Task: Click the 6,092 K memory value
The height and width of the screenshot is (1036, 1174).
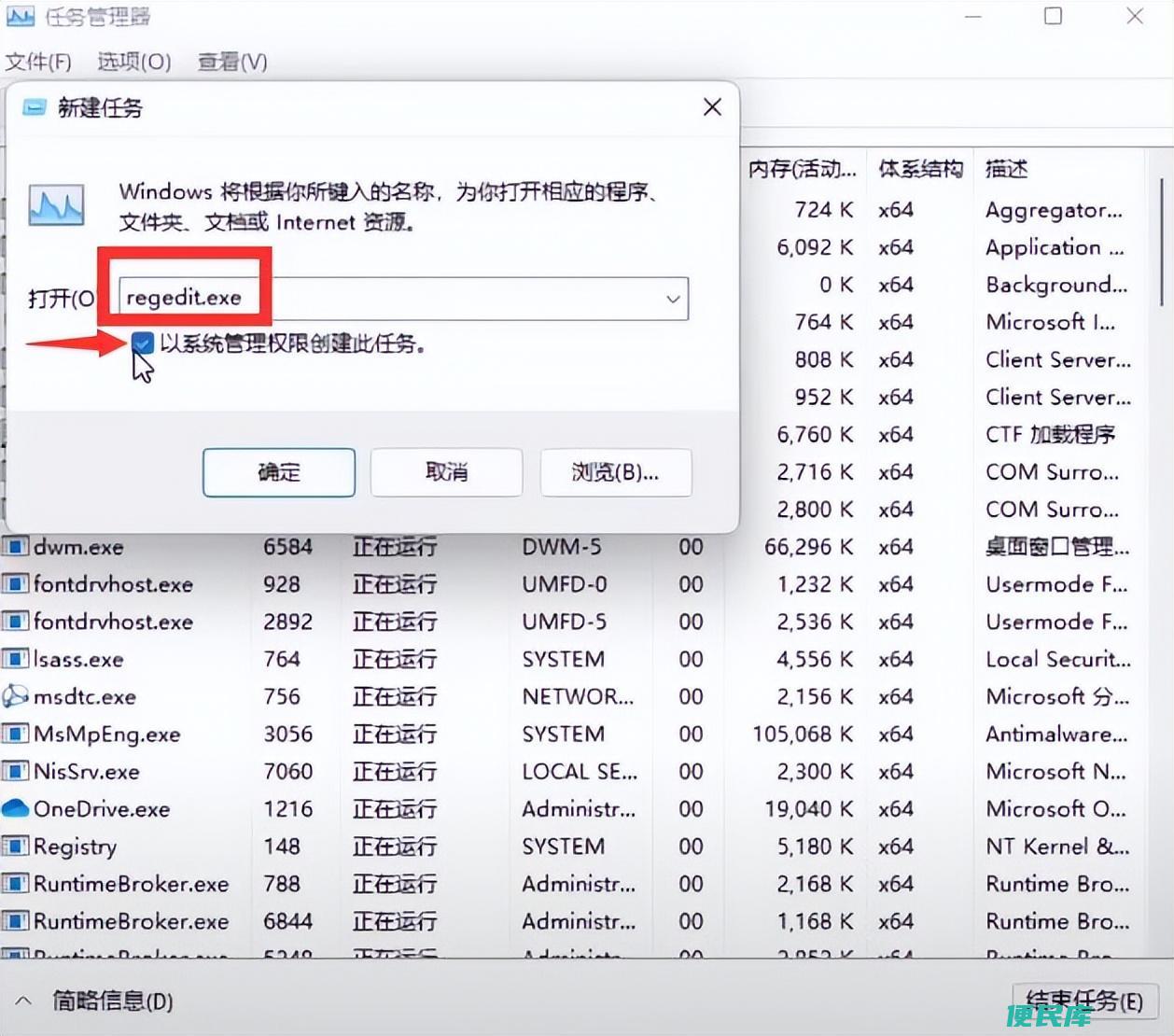Action: coord(815,247)
